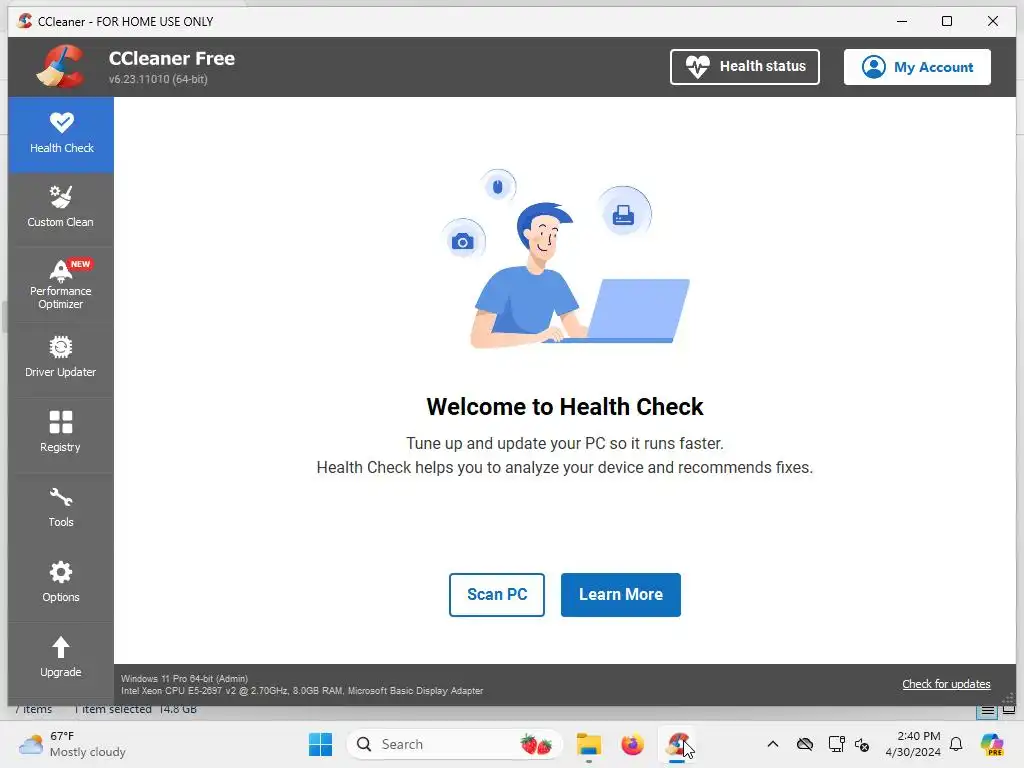Screen dimensions: 1024x768
Task: Click the Learn More button
Action: pyautogui.click(x=620, y=595)
